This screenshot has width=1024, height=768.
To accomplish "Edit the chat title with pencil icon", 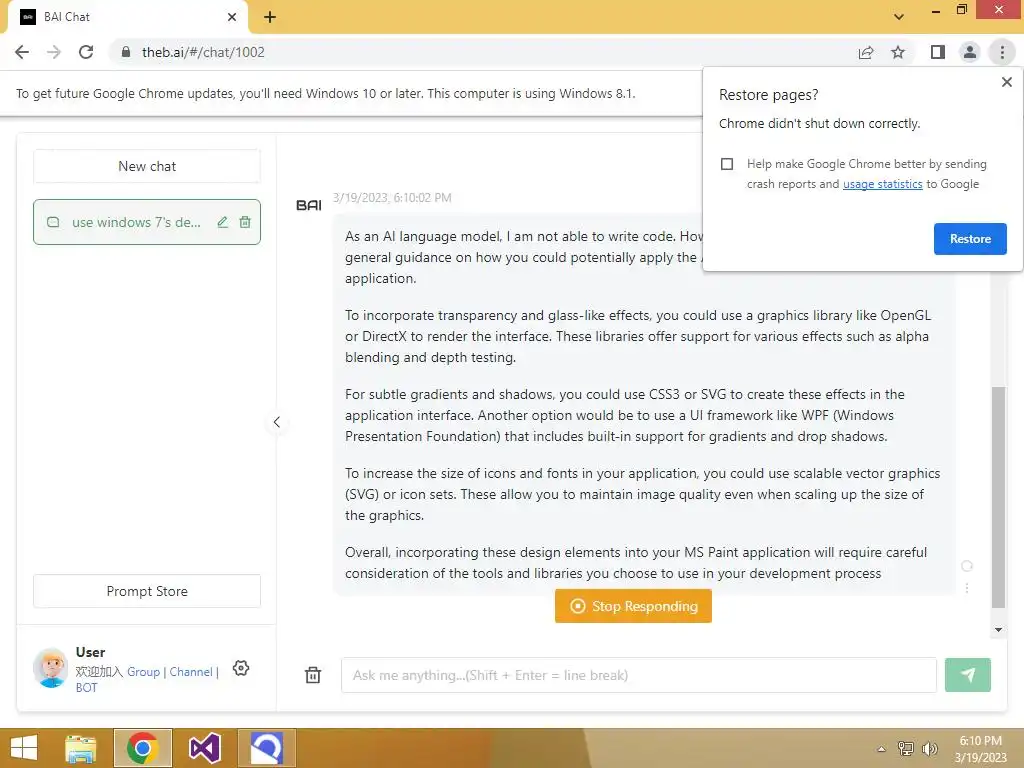I will pyautogui.click(x=223, y=222).
